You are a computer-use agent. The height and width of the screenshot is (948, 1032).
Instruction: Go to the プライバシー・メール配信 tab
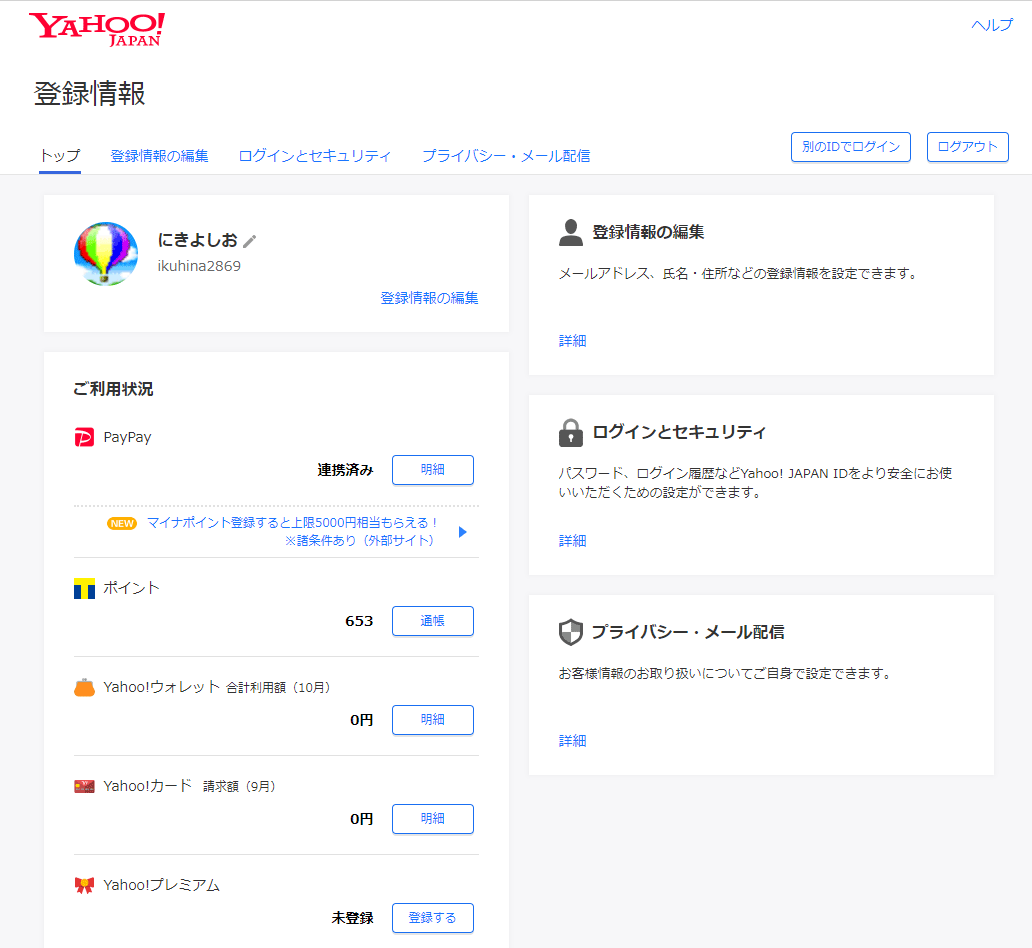pyautogui.click(x=505, y=156)
